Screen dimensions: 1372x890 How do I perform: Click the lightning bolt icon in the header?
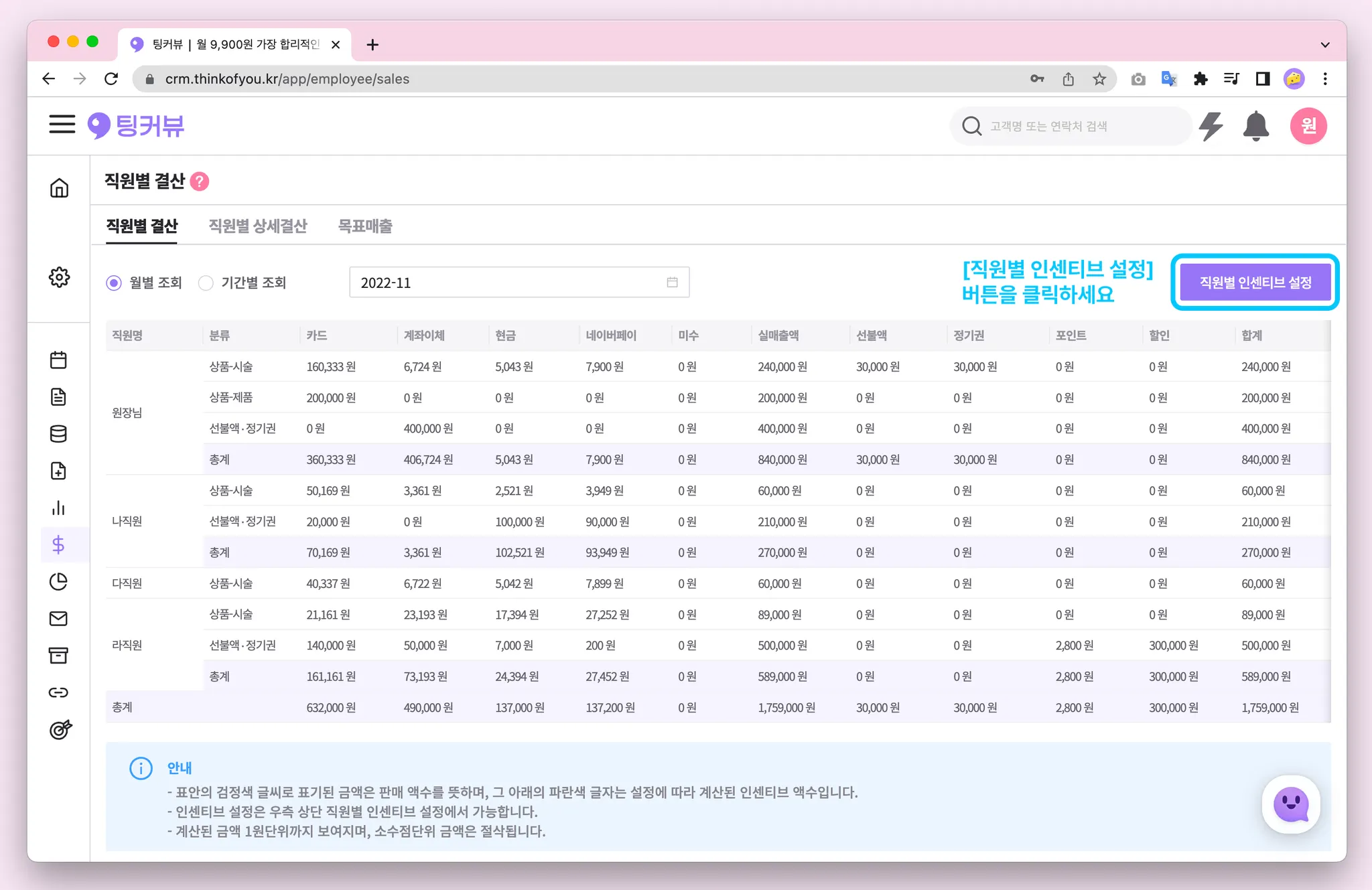pyautogui.click(x=1211, y=126)
